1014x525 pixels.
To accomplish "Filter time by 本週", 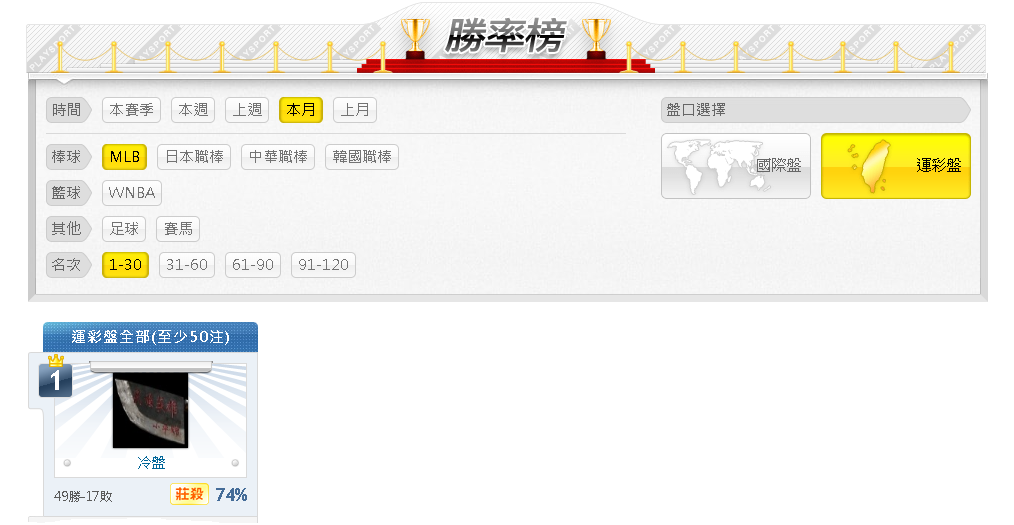I will point(193,110).
